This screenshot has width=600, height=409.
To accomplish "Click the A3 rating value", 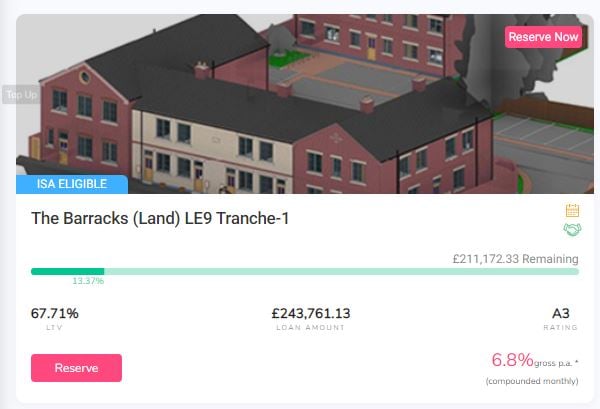I will 561,313.
